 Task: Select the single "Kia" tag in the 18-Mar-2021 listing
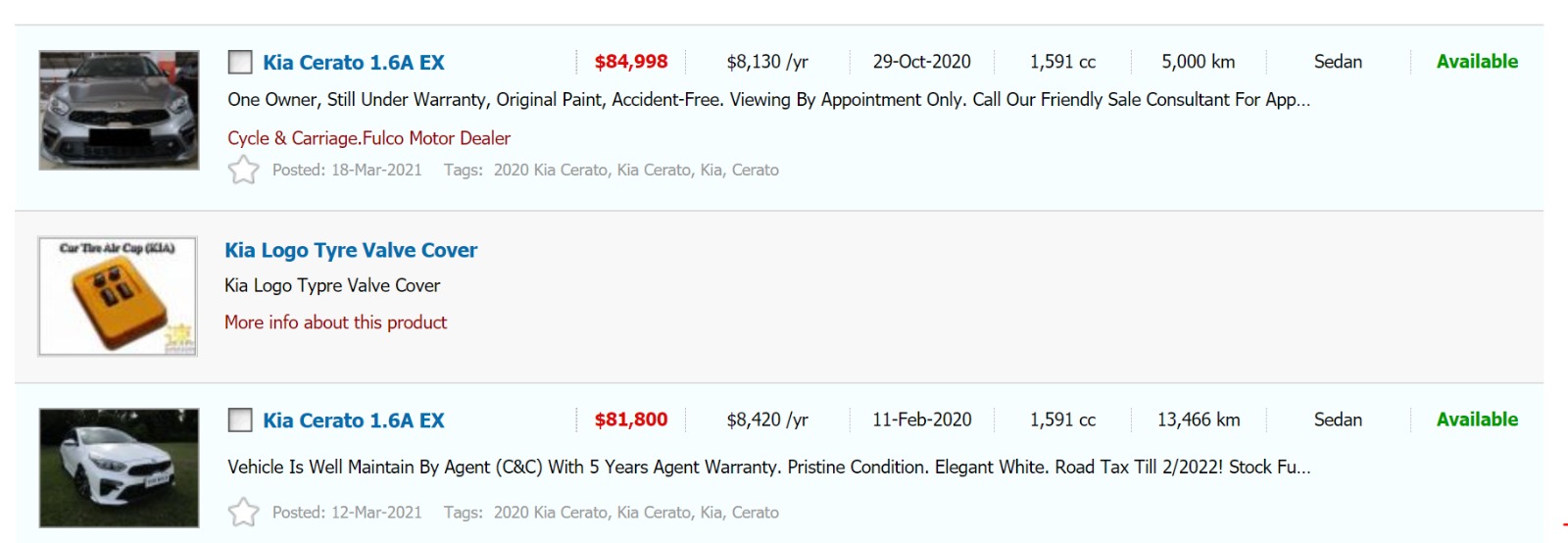pyautogui.click(x=711, y=171)
